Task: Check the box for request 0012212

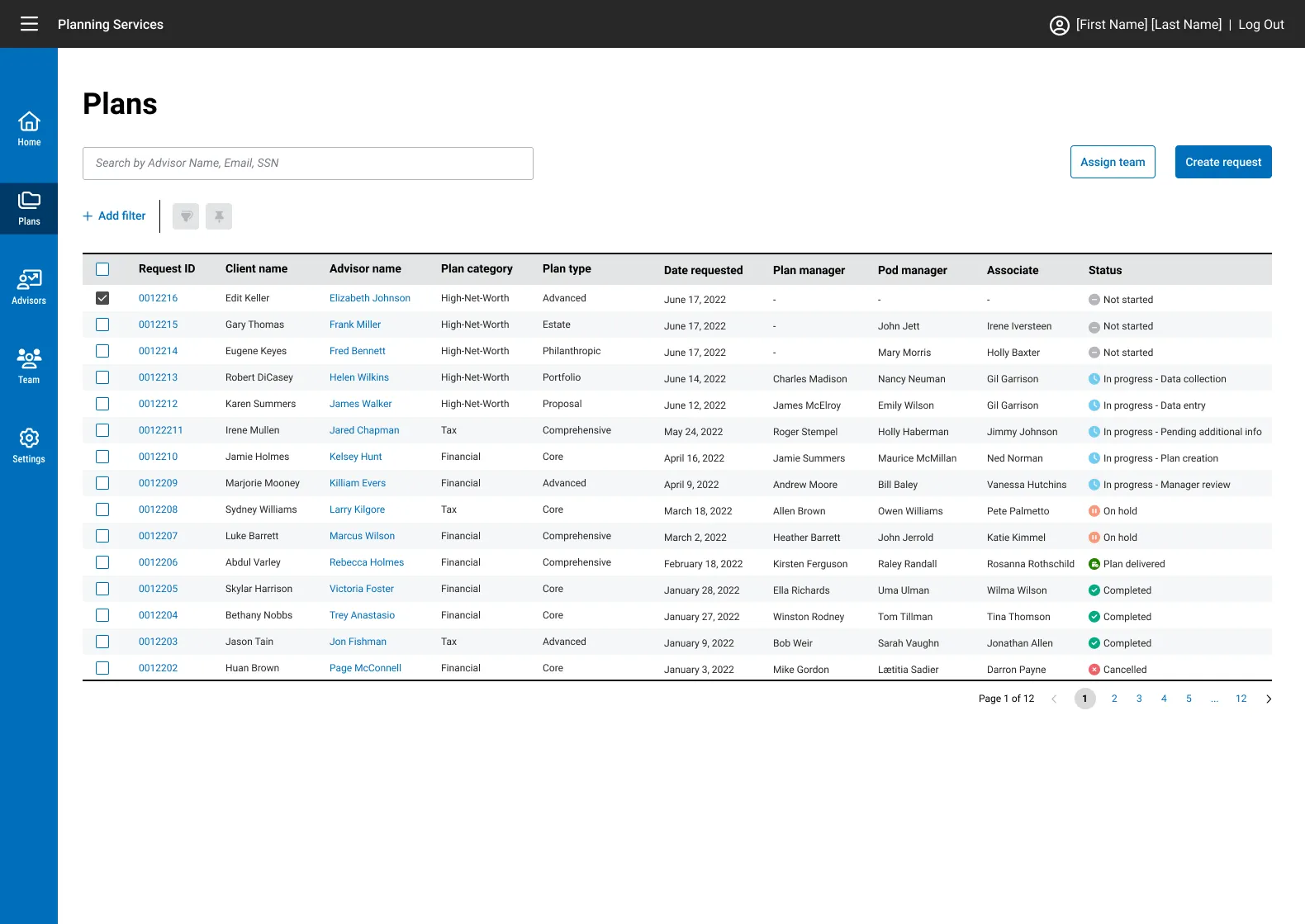Action: pyautogui.click(x=102, y=404)
